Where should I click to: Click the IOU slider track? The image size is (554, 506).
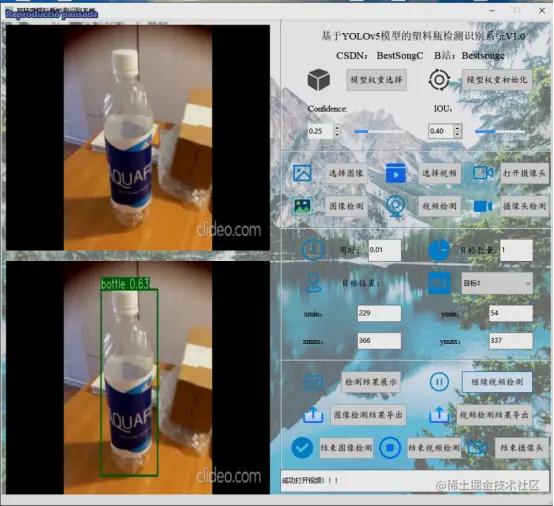(500, 131)
